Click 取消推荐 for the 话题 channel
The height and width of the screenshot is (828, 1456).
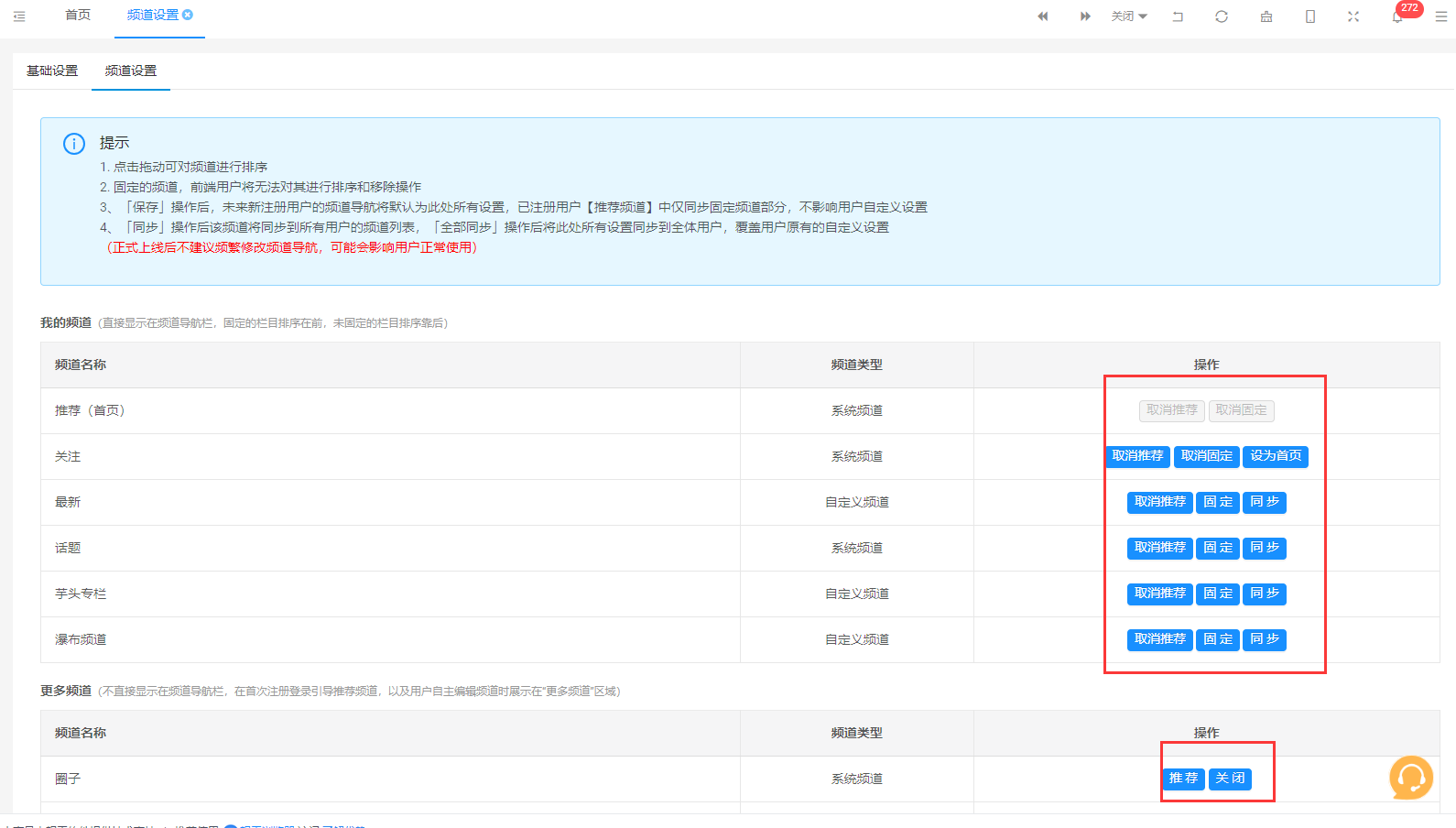[x=1160, y=548]
